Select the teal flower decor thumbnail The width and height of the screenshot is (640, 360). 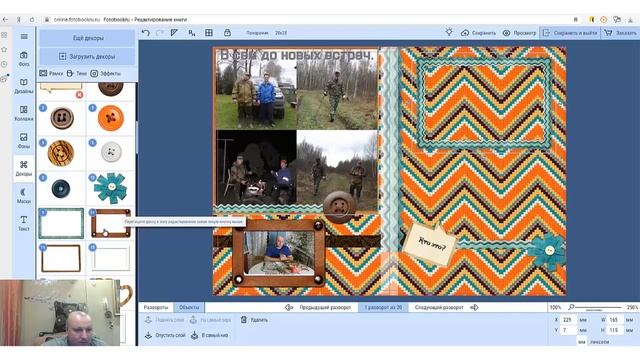tap(110, 188)
